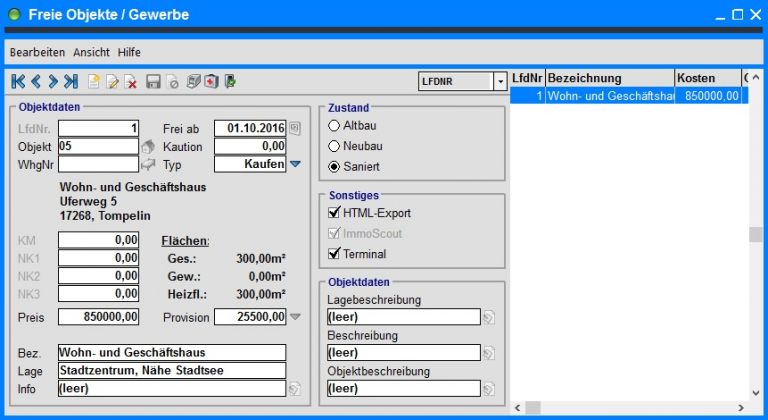This screenshot has height=420, width=768.
Task: Click the Info (leer) field
Action: [172, 389]
